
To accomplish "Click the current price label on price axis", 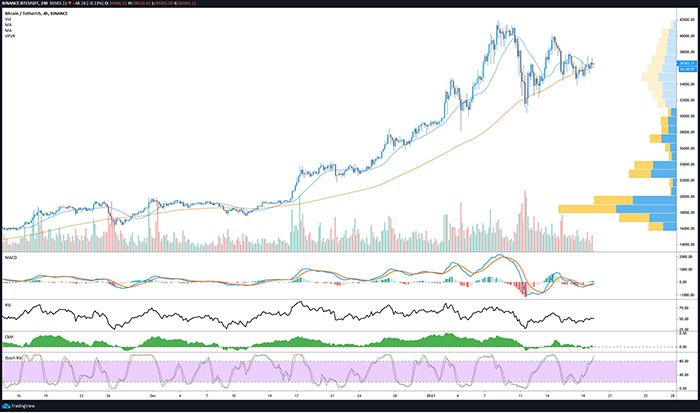I will [x=686, y=64].
